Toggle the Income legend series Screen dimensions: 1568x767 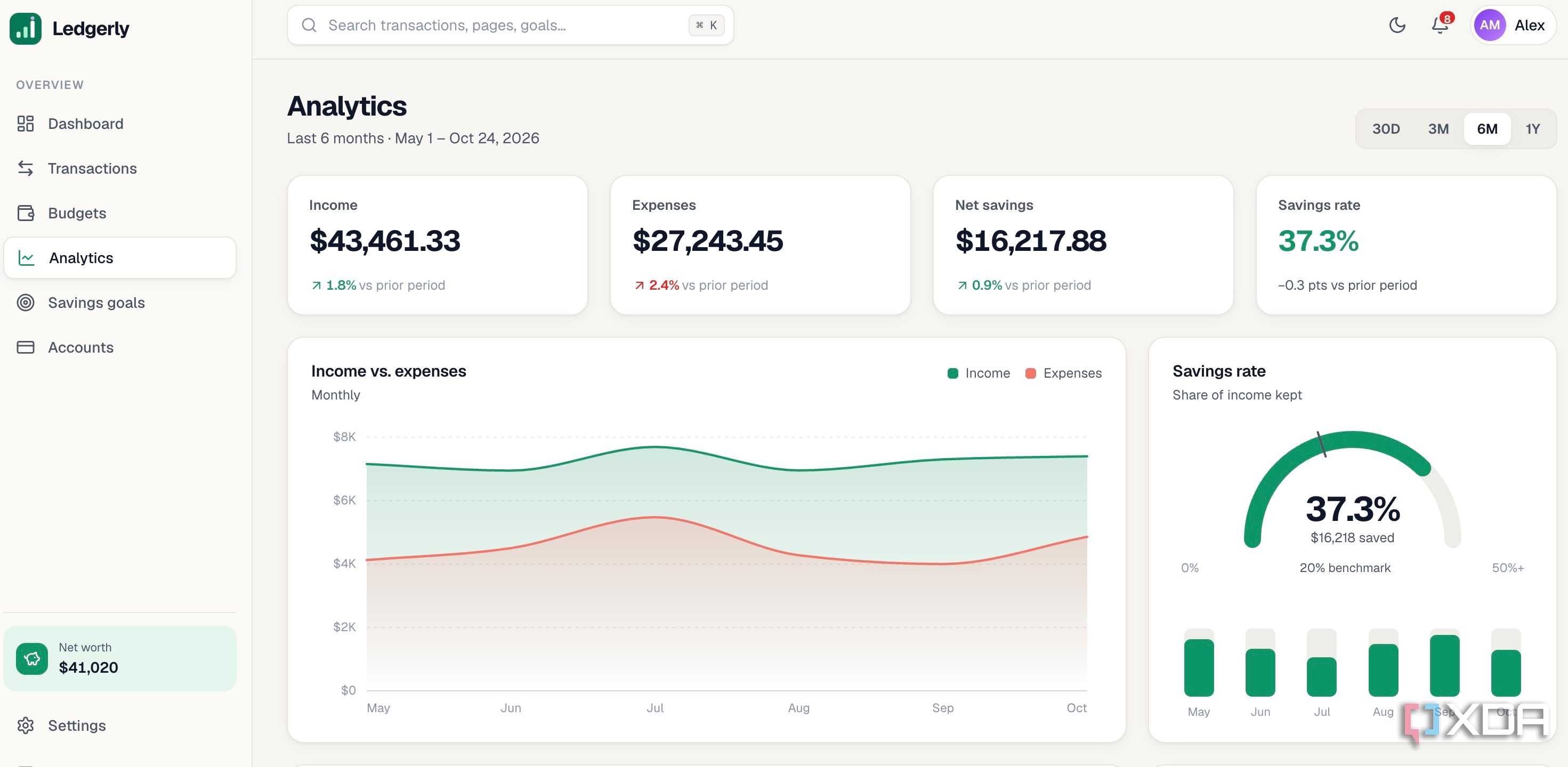(978, 373)
